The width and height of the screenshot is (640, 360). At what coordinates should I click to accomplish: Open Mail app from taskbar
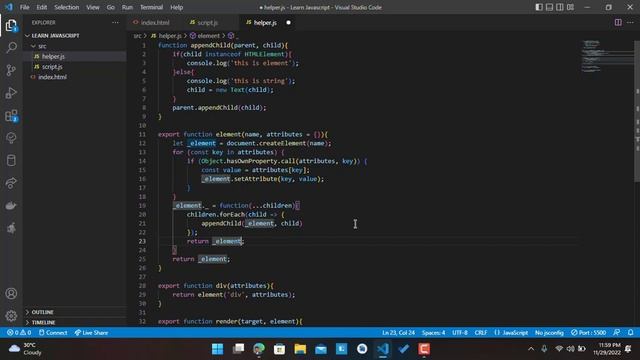click(x=321, y=349)
